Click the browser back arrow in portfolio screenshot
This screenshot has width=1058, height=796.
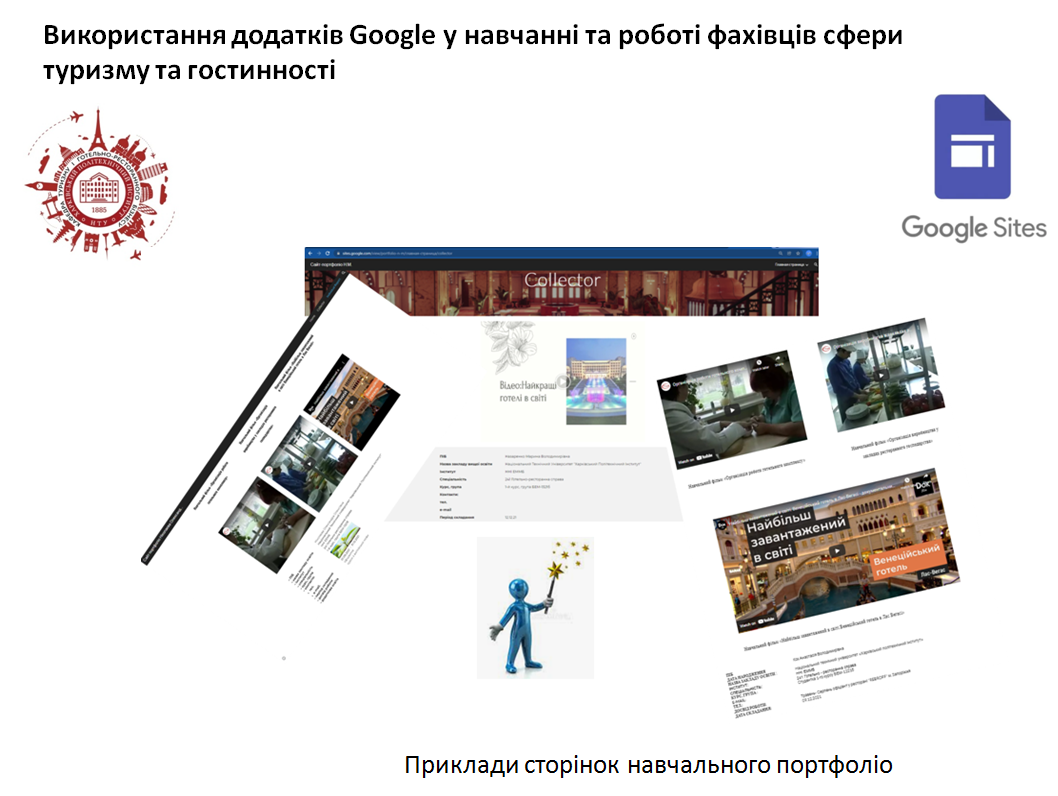tap(310, 254)
